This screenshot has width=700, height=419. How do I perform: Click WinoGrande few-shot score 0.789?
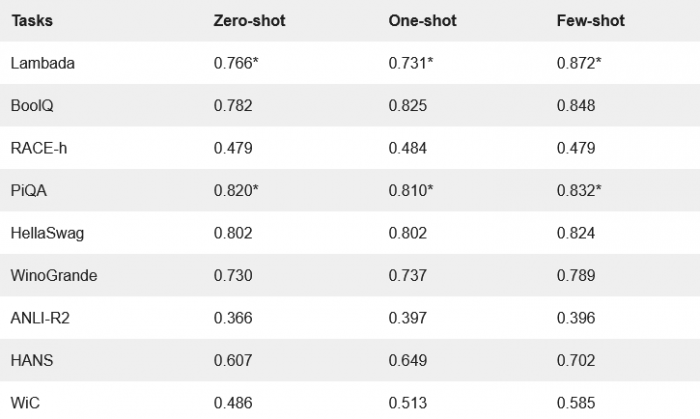pyautogui.click(x=576, y=275)
